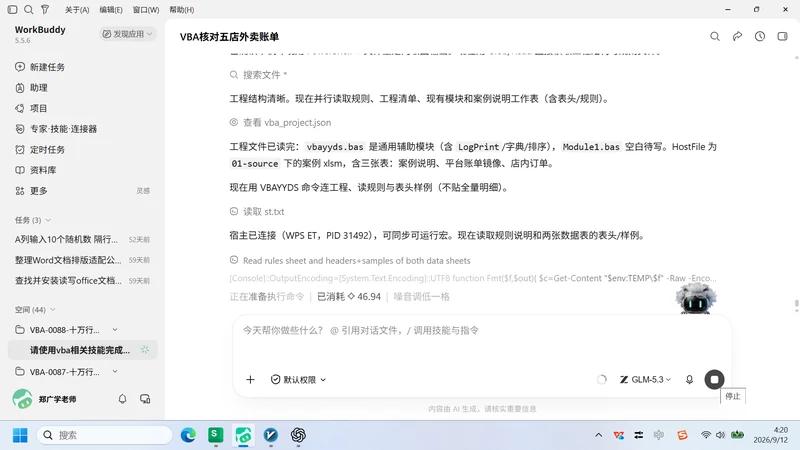Viewport: 800px width, 450px height.
Task: Add attachment with the plus button
Action: click(x=250, y=380)
